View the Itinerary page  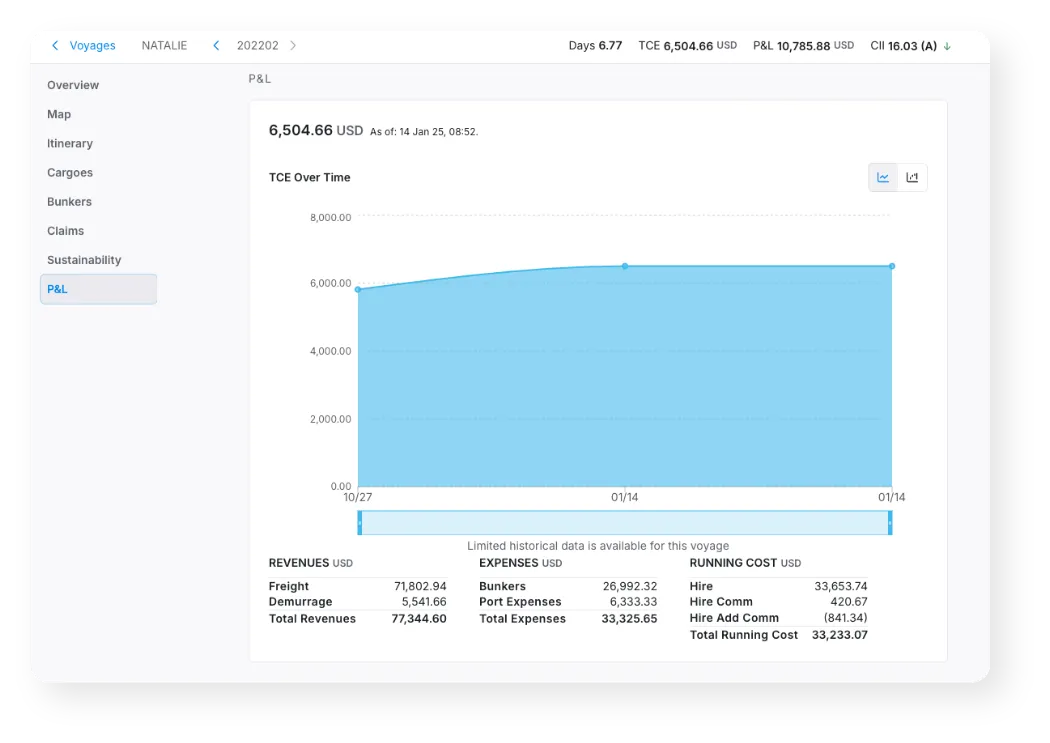coord(69,143)
